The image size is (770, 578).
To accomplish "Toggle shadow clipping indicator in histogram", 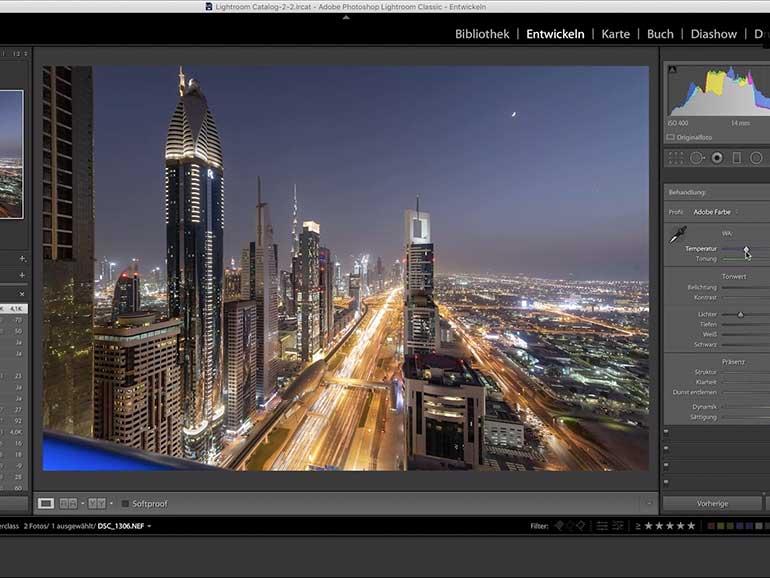I will tap(672, 69).
